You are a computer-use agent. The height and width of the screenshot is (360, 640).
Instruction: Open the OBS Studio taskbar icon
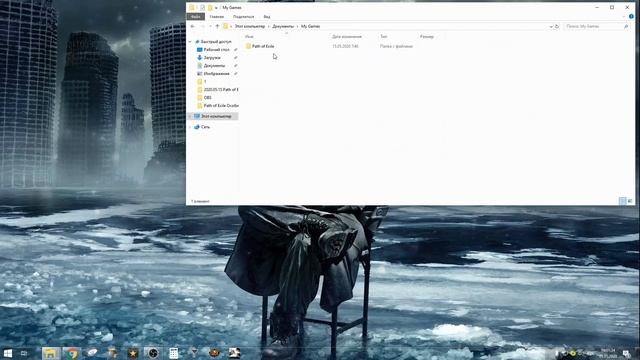153,353
